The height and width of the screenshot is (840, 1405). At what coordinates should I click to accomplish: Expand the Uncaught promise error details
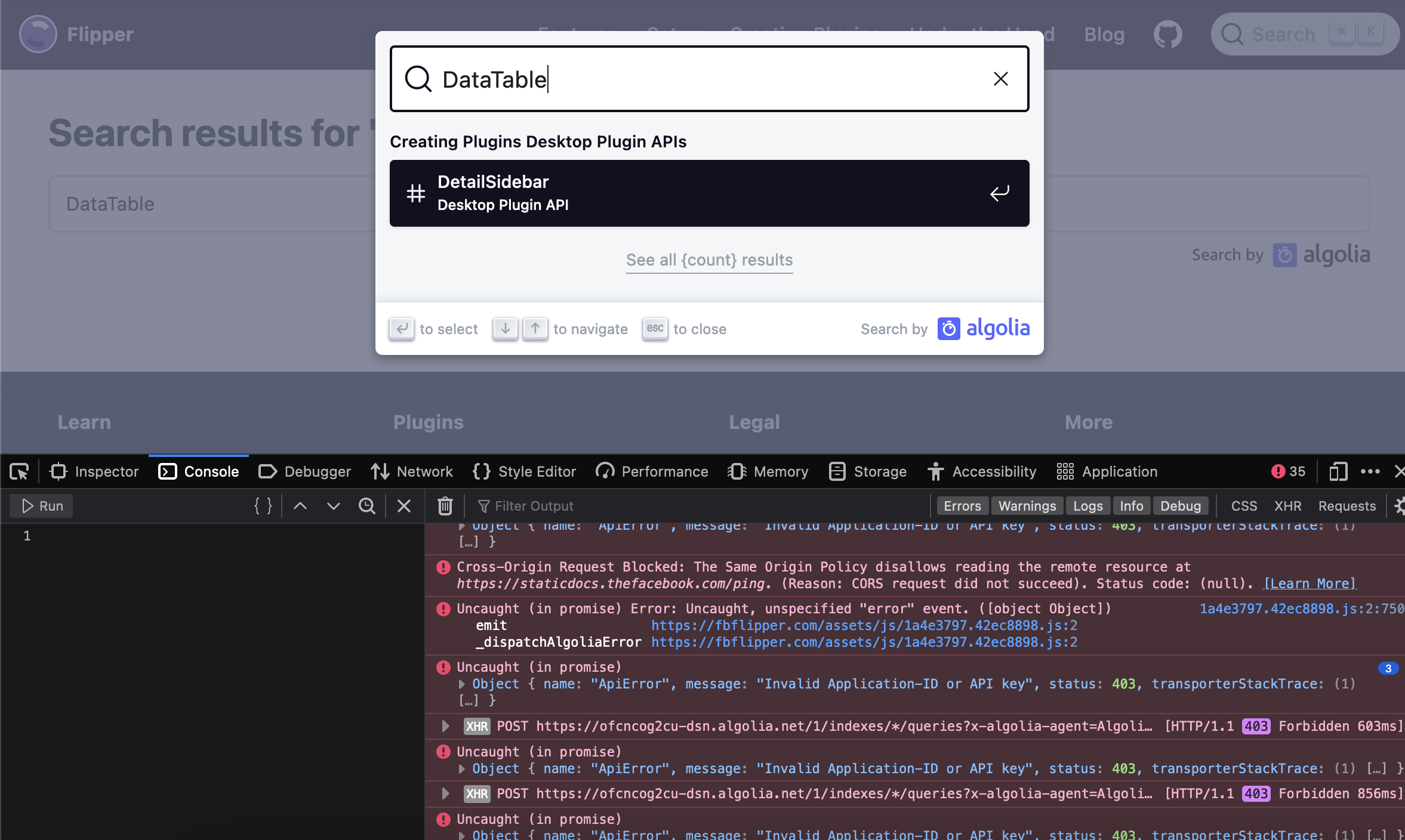click(461, 769)
